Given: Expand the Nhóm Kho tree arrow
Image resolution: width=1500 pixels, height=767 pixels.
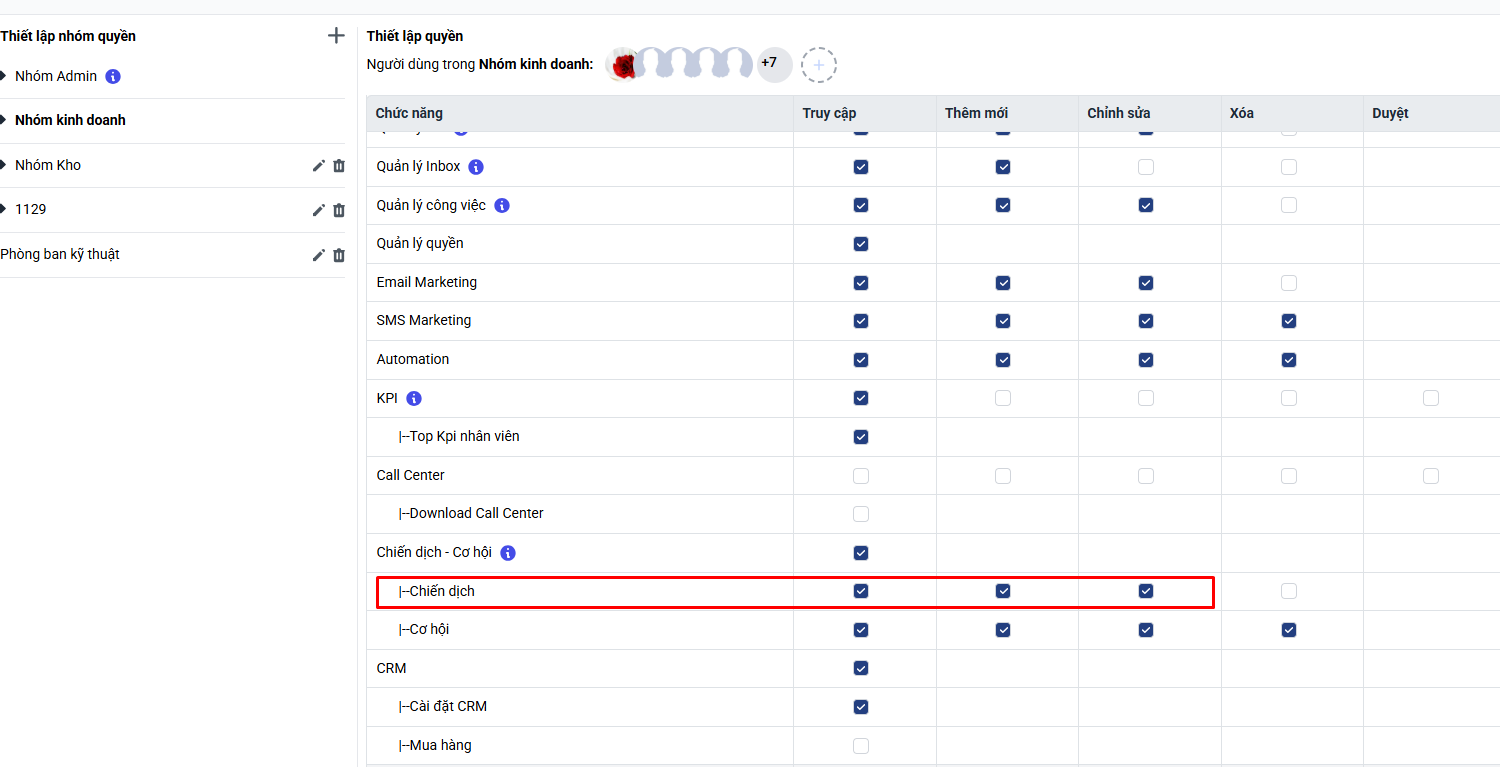Looking at the screenshot, I should click(x=4, y=165).
